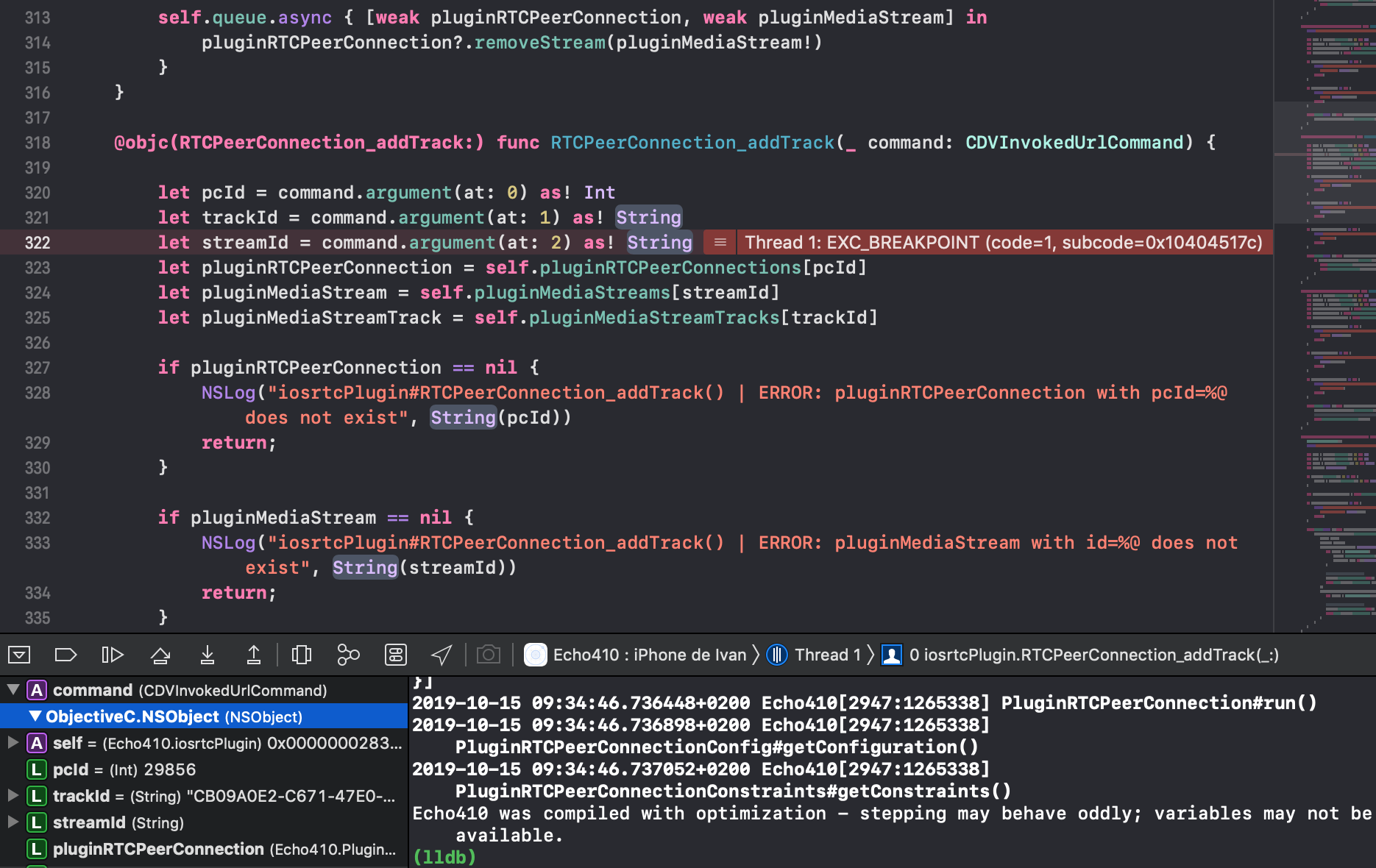Select the pcId = (Int) 29856 row

203,769
